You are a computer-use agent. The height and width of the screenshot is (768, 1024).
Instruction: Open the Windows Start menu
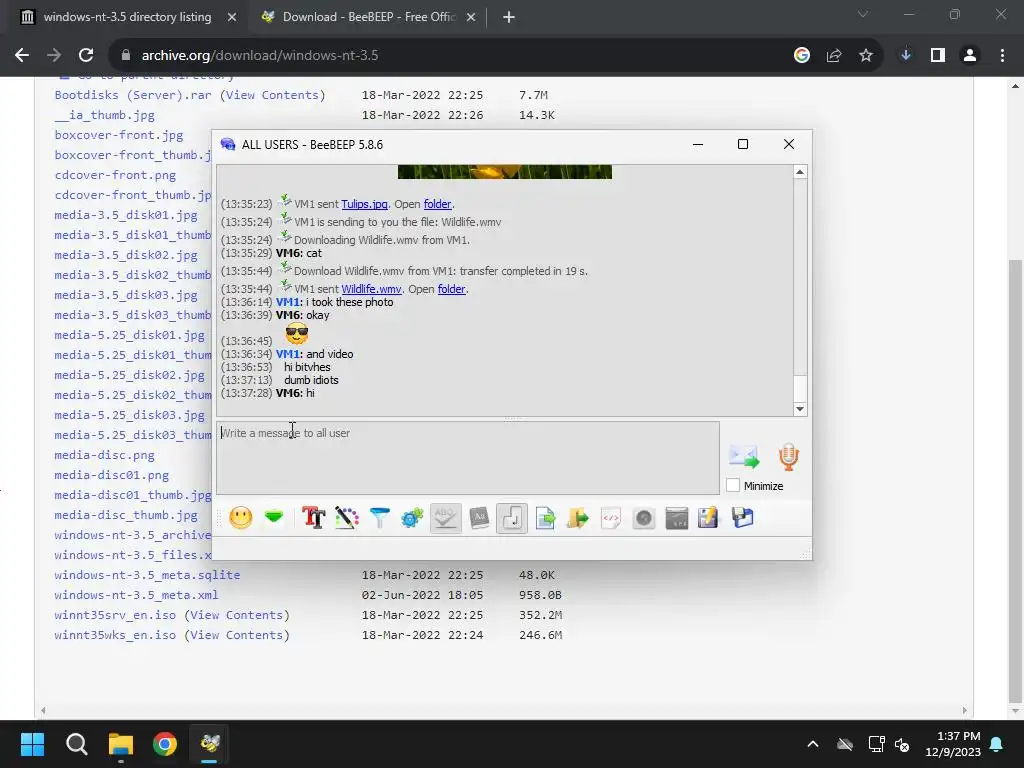pos(32,744)
